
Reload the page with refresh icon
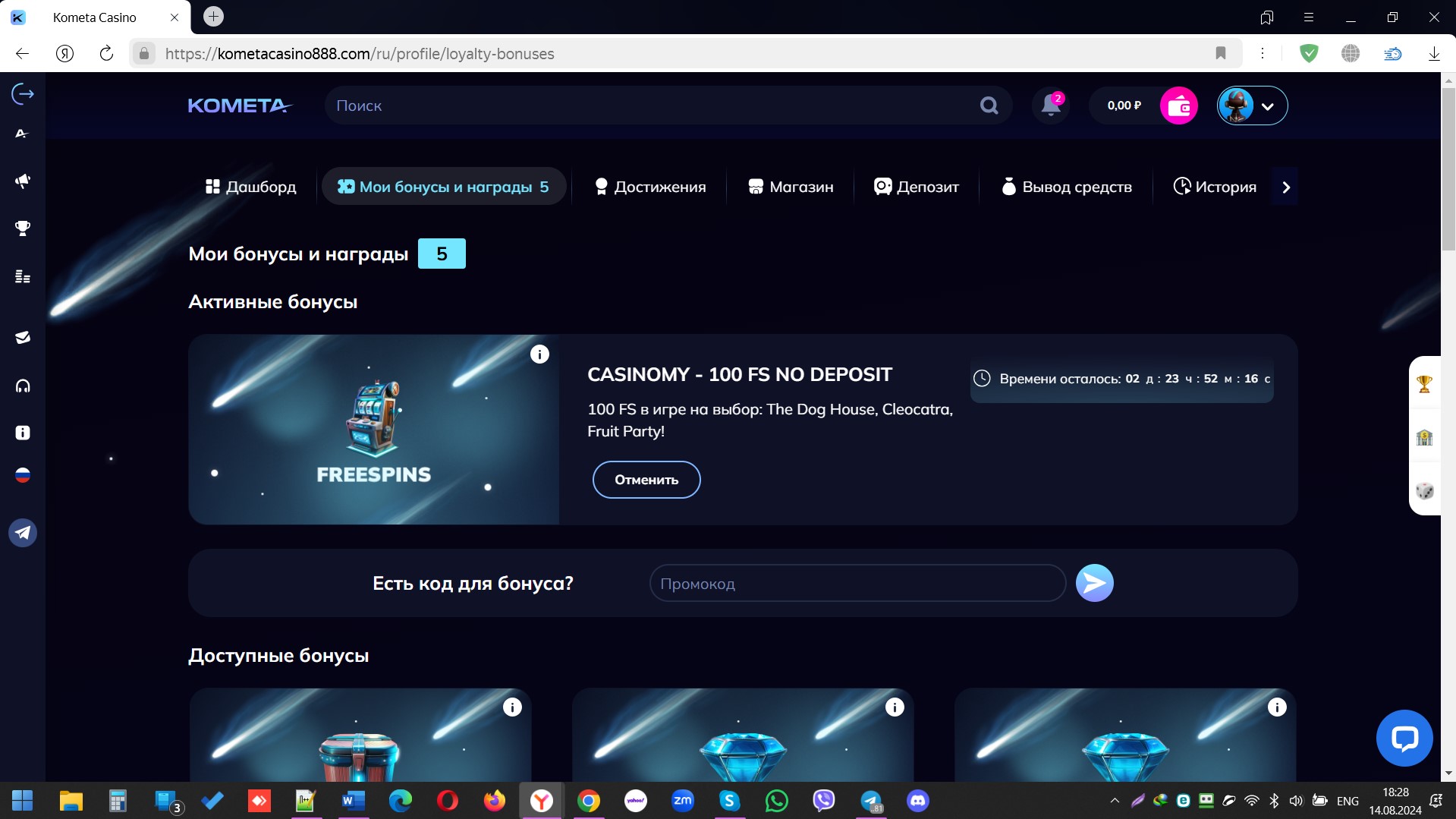[x=106, y=53]
